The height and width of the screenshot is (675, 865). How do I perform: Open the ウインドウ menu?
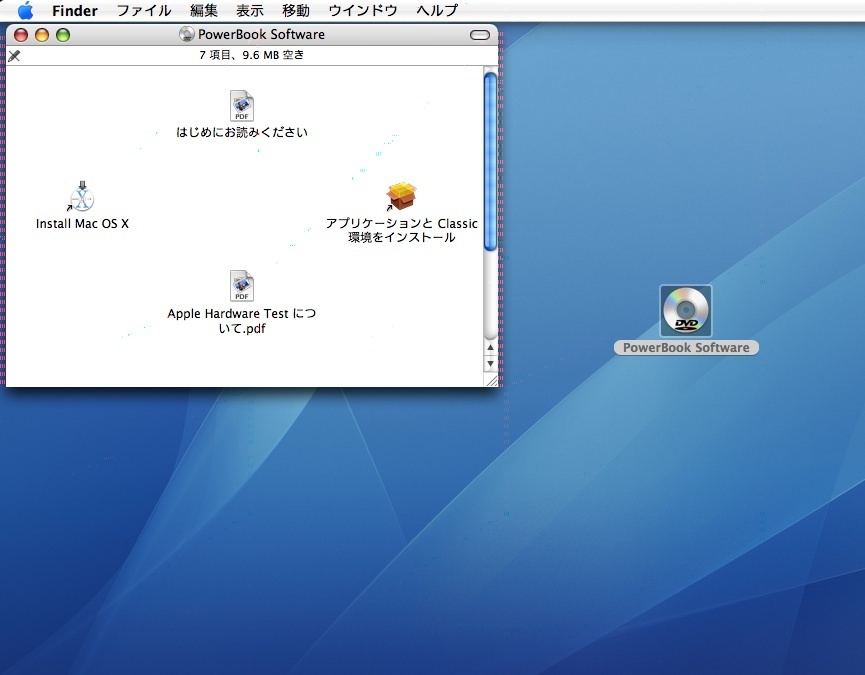[362, 10]
